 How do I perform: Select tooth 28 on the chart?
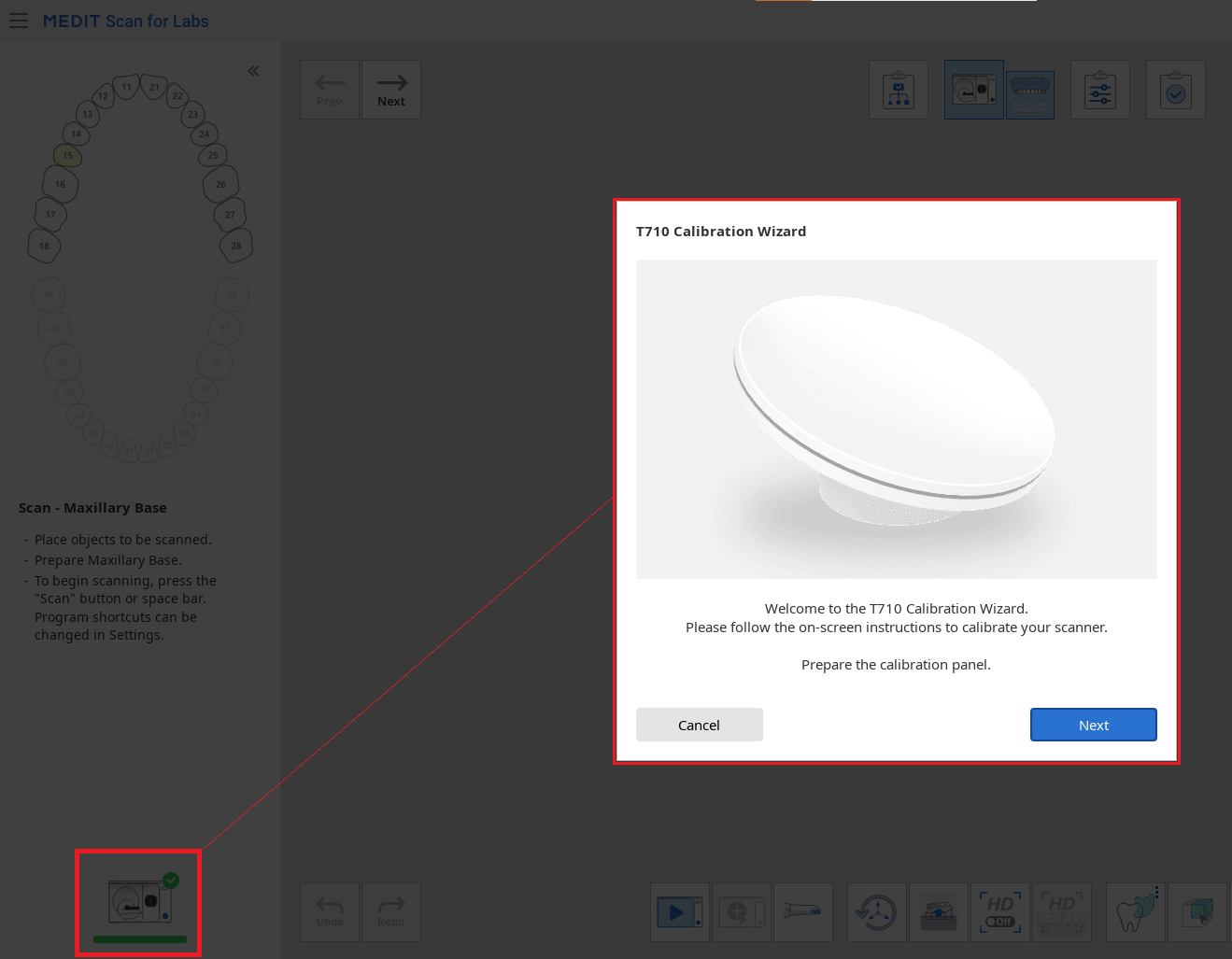[x=236, y=247]
